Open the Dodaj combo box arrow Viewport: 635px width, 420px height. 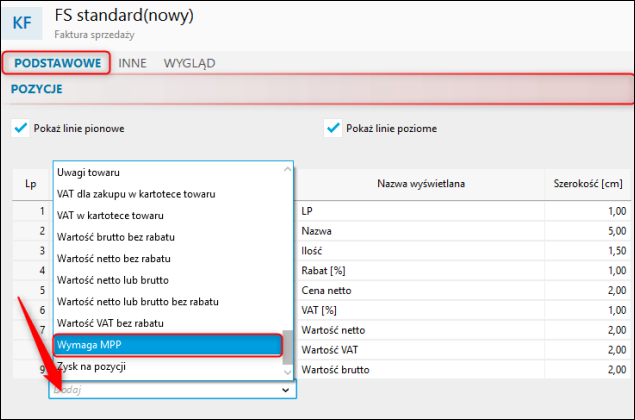(286, 390)
